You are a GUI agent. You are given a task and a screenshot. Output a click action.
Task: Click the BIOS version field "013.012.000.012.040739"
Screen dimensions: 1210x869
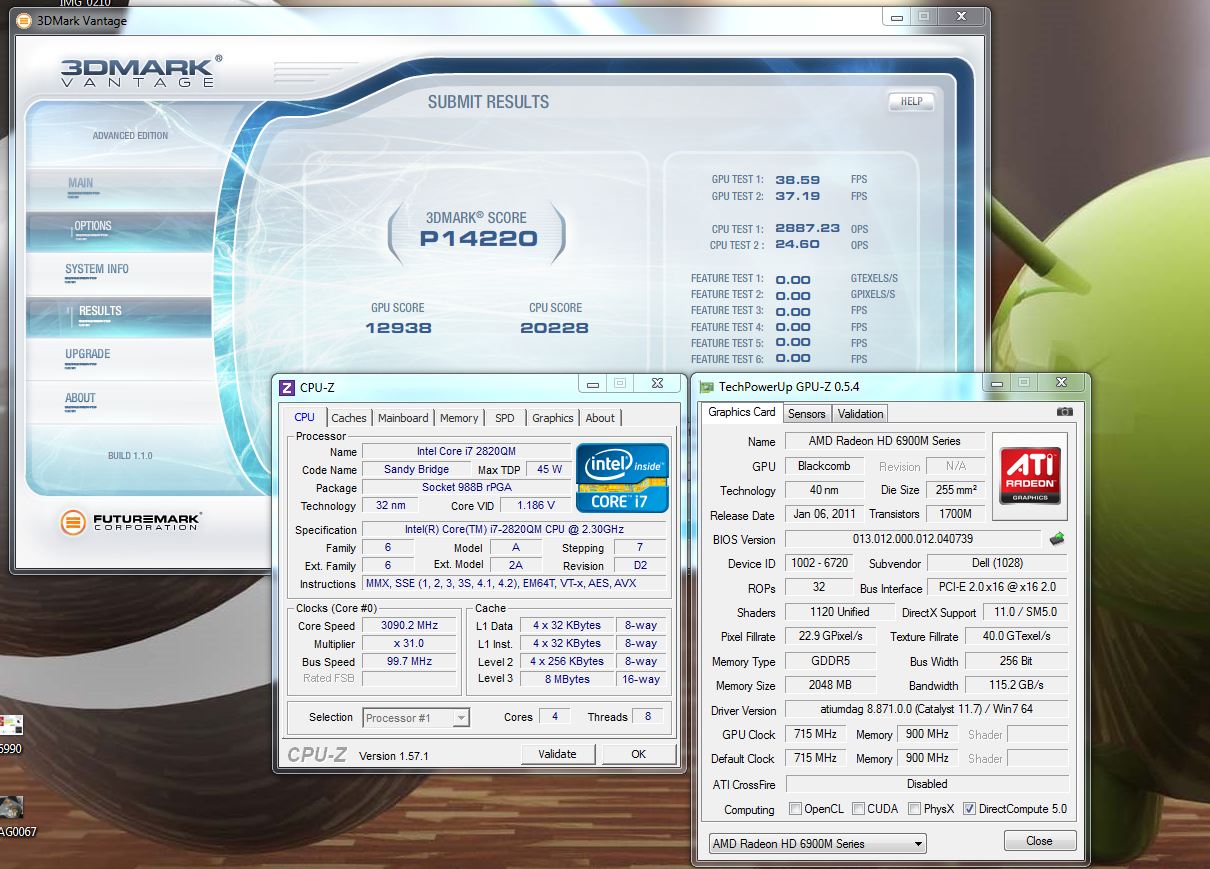pyautogui.click(x=912, y=539)
